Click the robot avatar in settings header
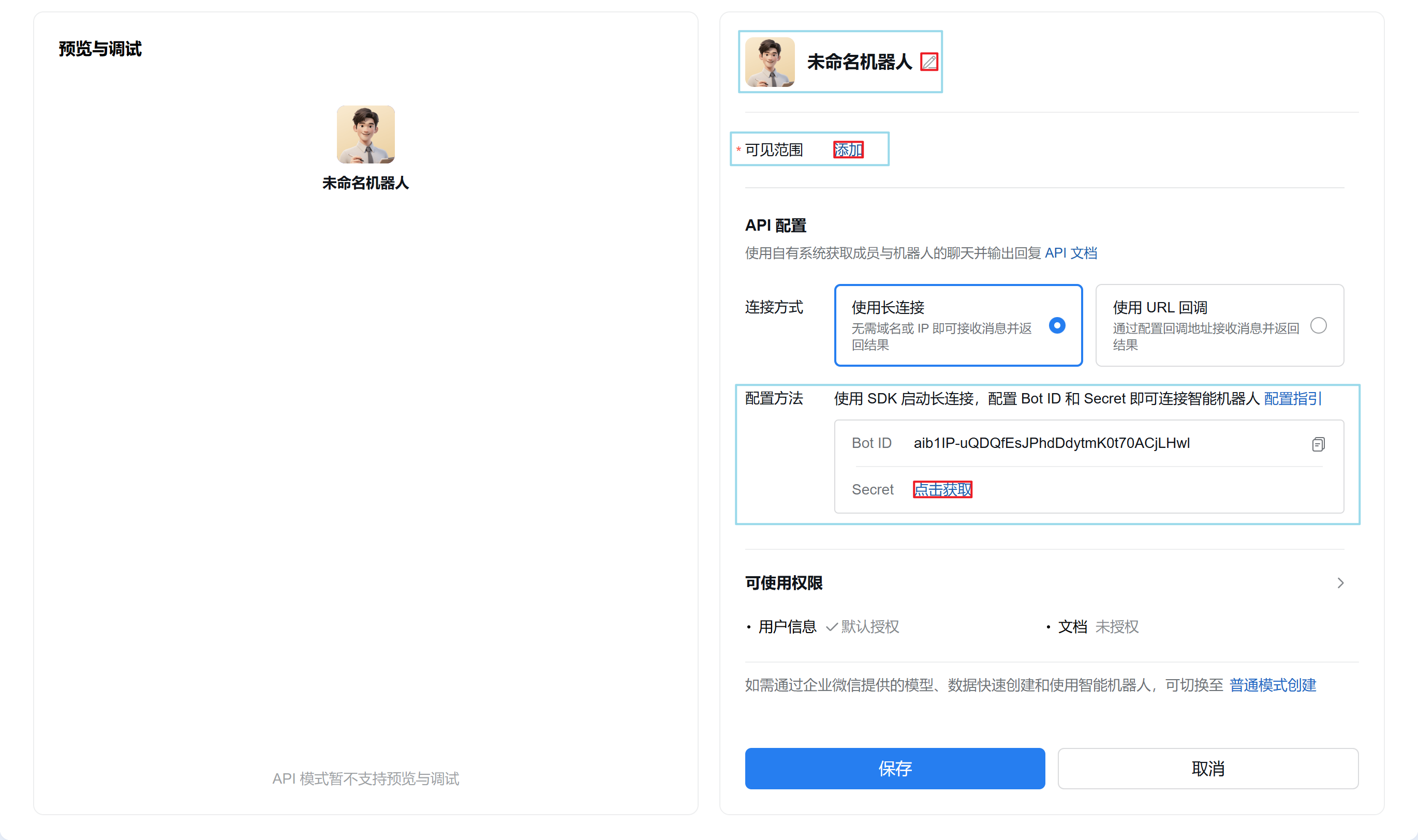 click(x=770, y=62)
